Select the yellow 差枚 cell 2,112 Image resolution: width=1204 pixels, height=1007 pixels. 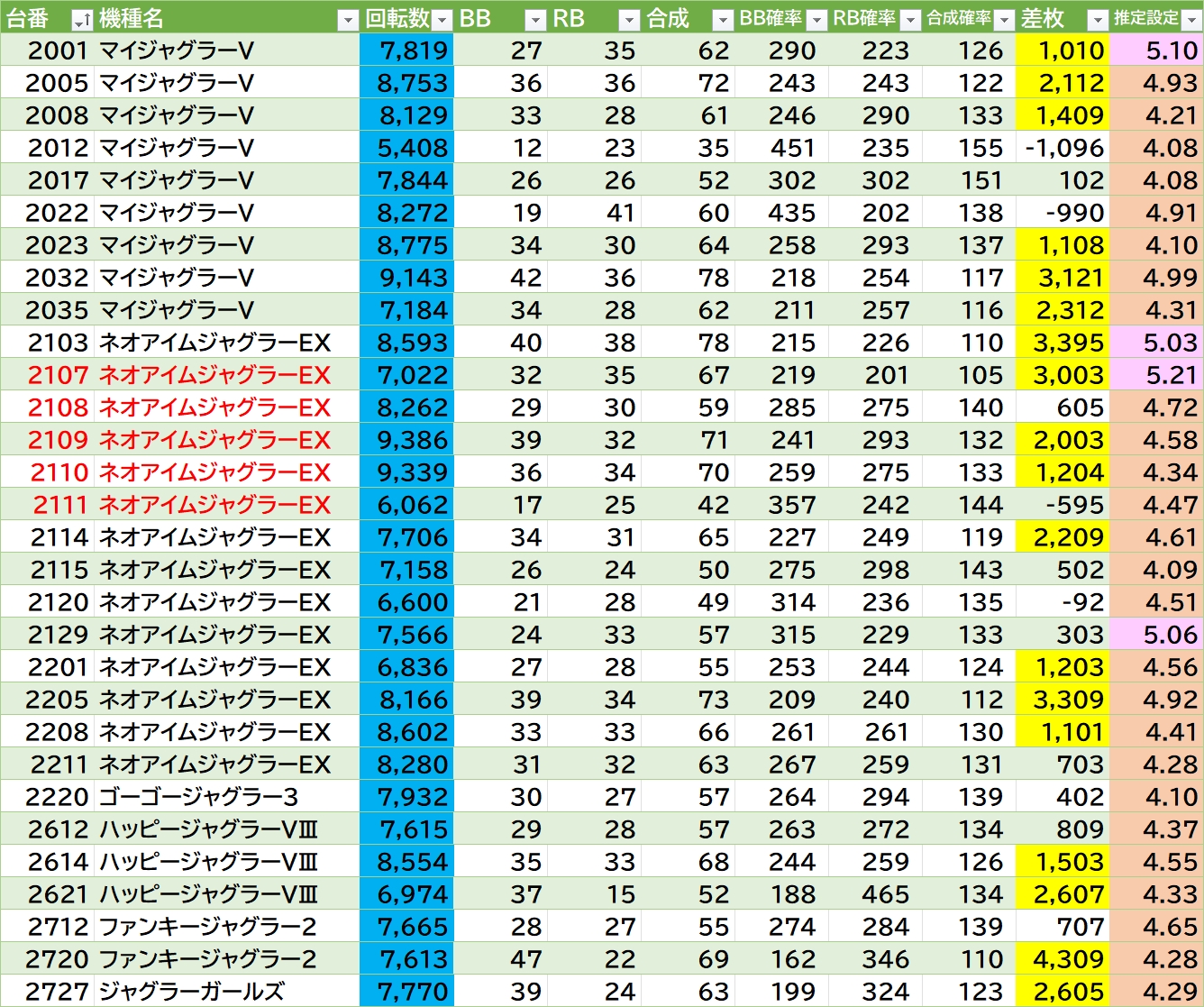(x=1063, y=83)
